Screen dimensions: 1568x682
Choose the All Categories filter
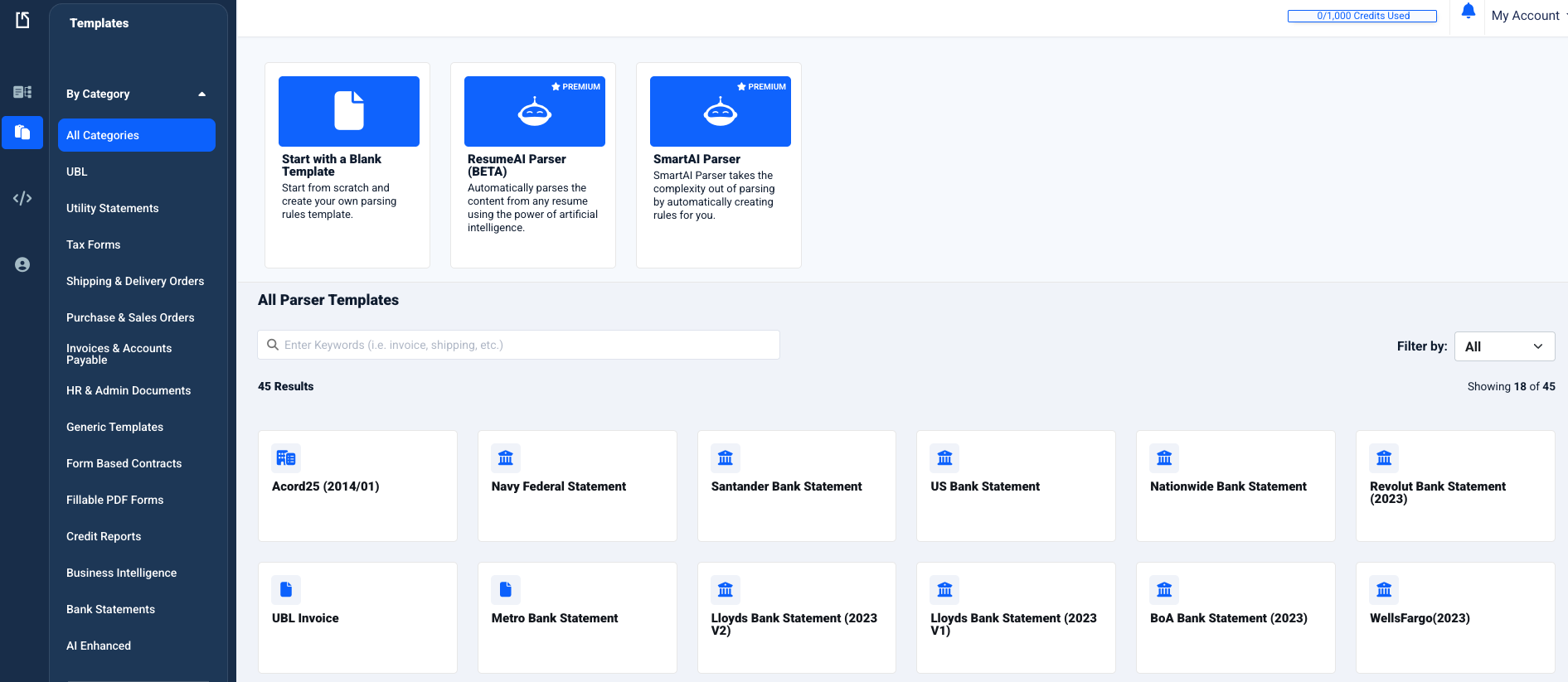click(x=136, y=135)
